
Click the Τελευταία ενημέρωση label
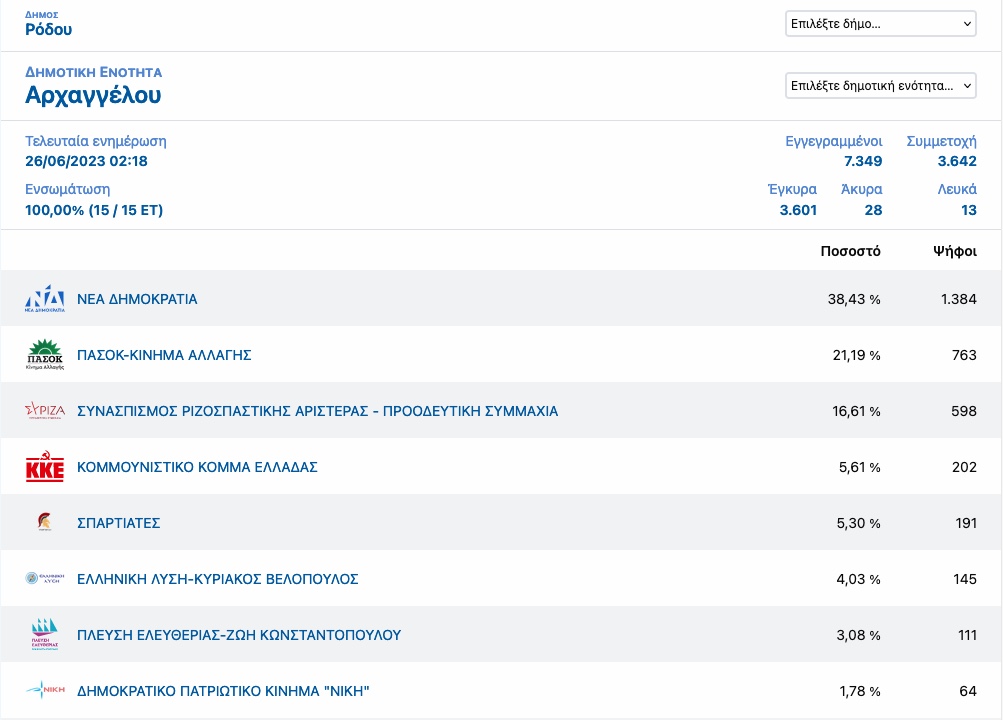(96, 141)
